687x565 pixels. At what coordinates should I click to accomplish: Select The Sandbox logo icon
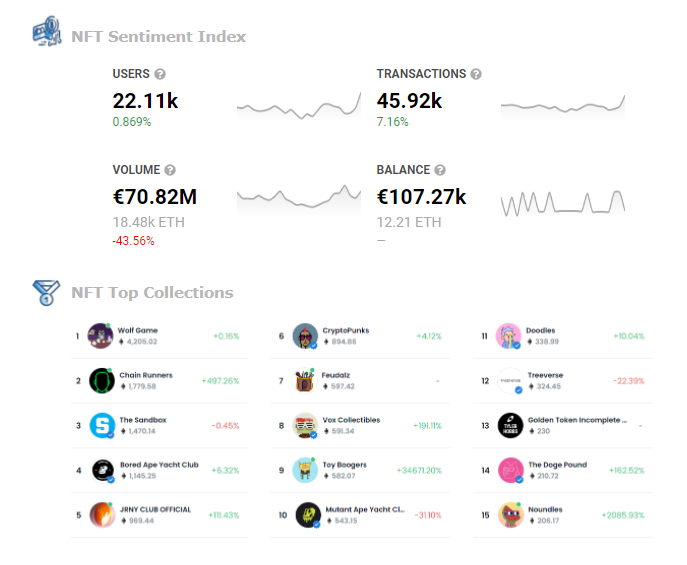click(102, 425)
